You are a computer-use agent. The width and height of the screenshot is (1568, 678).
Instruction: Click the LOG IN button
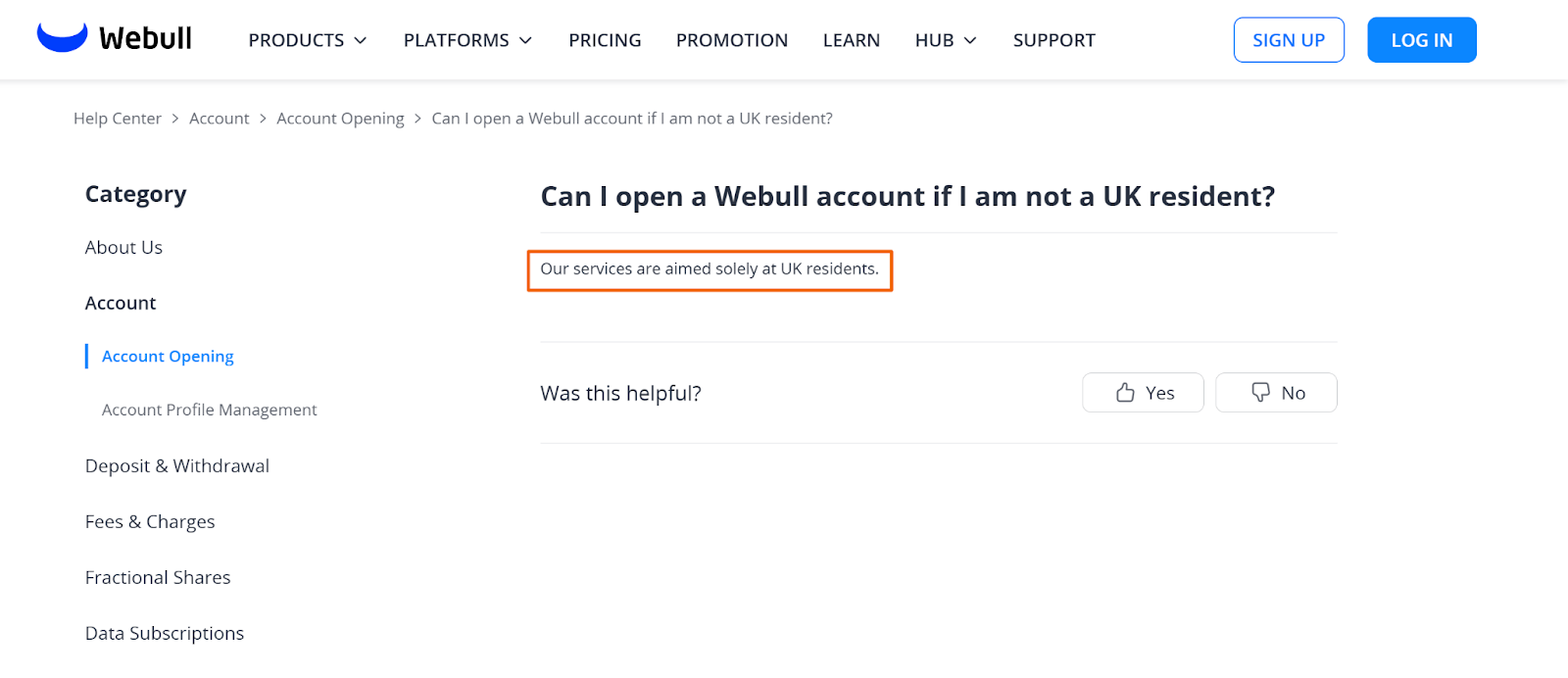pyautogui.click(x=1422, y=40)
